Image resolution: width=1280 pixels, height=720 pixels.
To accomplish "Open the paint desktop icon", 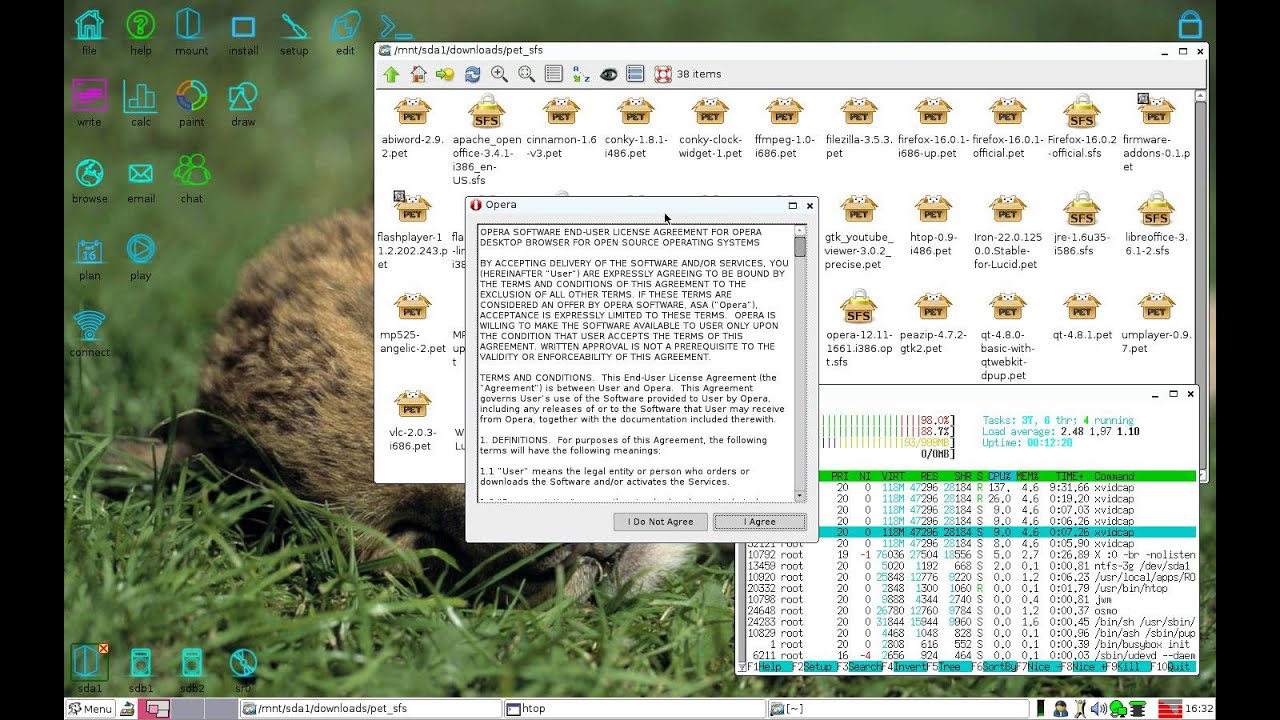I will click(x=191, y=105).
